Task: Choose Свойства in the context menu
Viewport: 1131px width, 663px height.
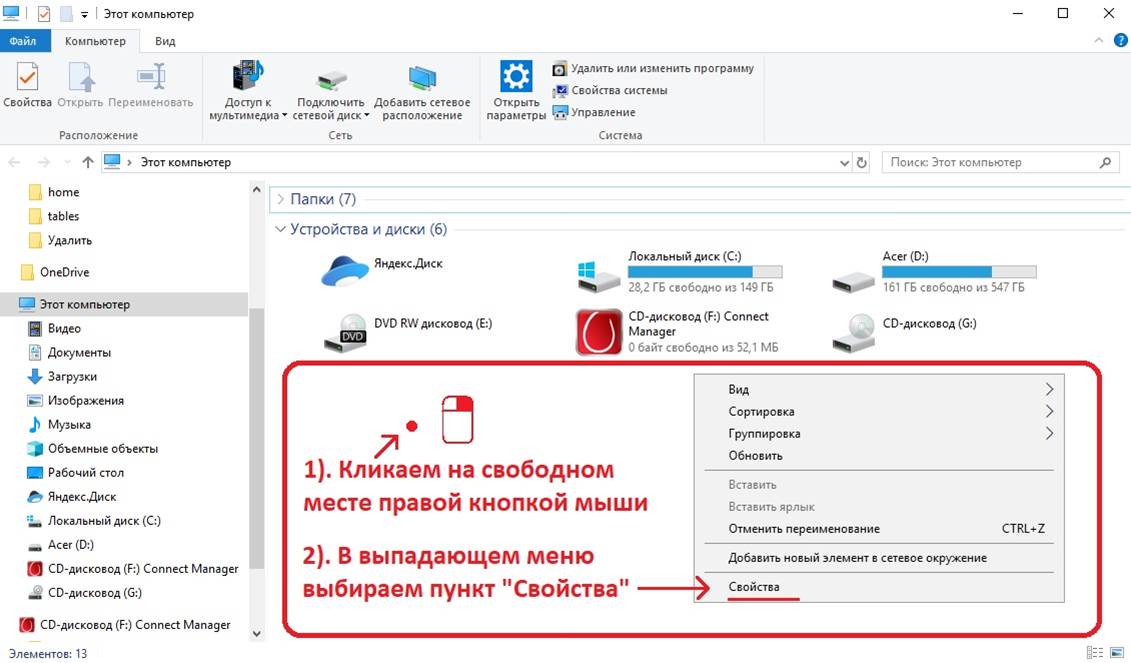Action: (879, 587)
